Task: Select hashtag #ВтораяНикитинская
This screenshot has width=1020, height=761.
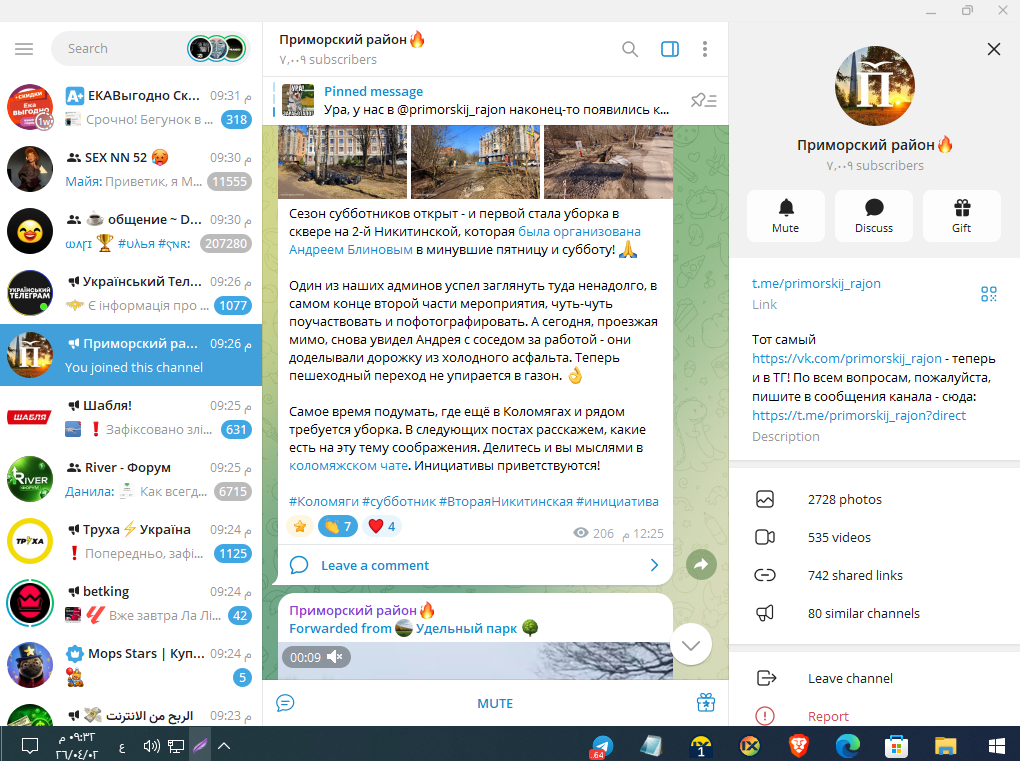Action: [x=505, y=501]
